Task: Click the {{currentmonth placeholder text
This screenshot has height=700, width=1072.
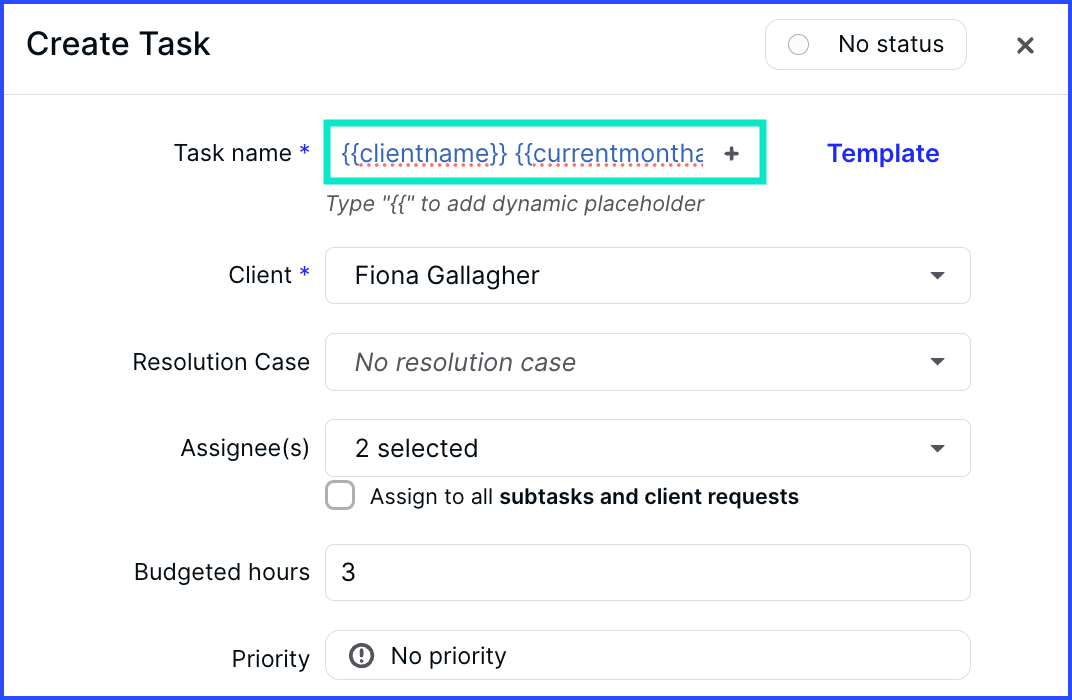Action: tap(608, 154)
